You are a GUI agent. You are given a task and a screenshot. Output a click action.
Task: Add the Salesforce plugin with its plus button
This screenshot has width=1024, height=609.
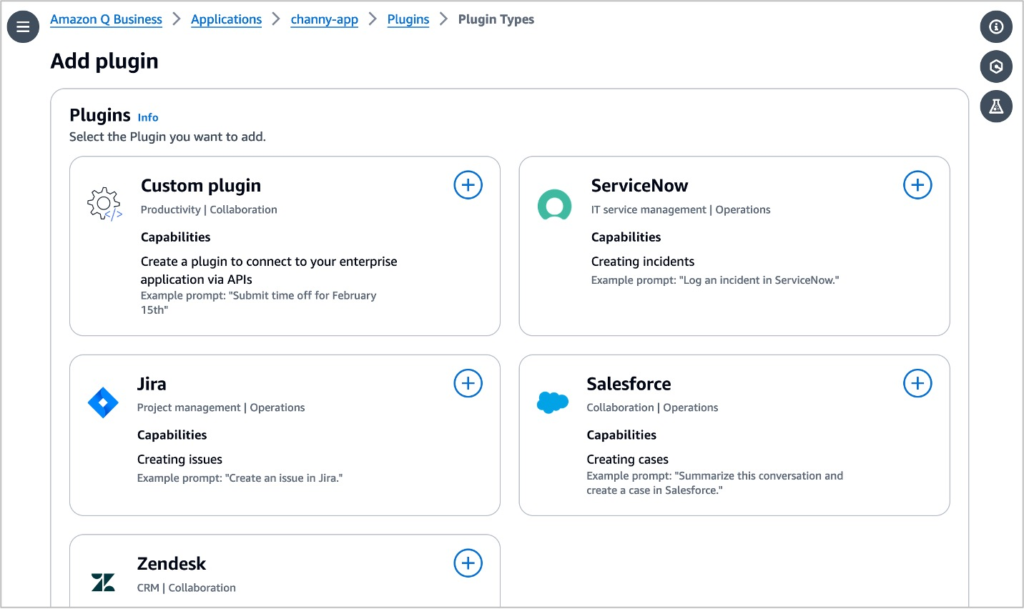(918, 383)
